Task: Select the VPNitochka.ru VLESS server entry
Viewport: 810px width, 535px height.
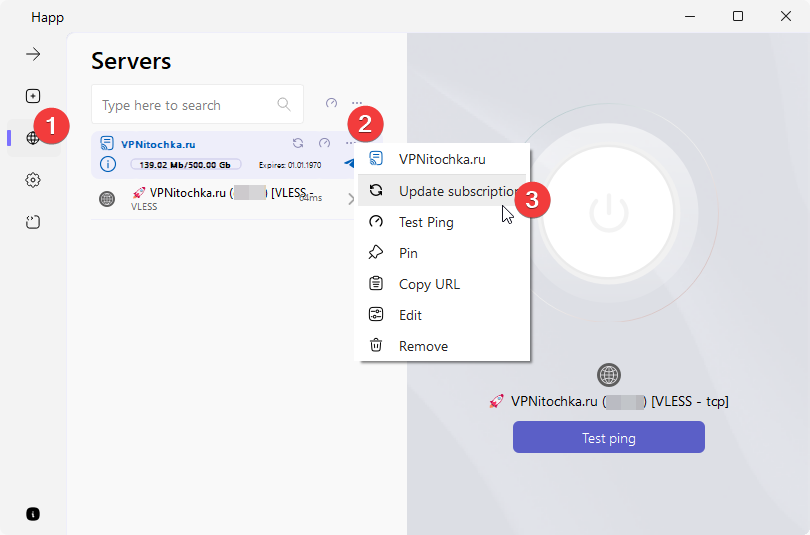Action: tap(225, 199)
